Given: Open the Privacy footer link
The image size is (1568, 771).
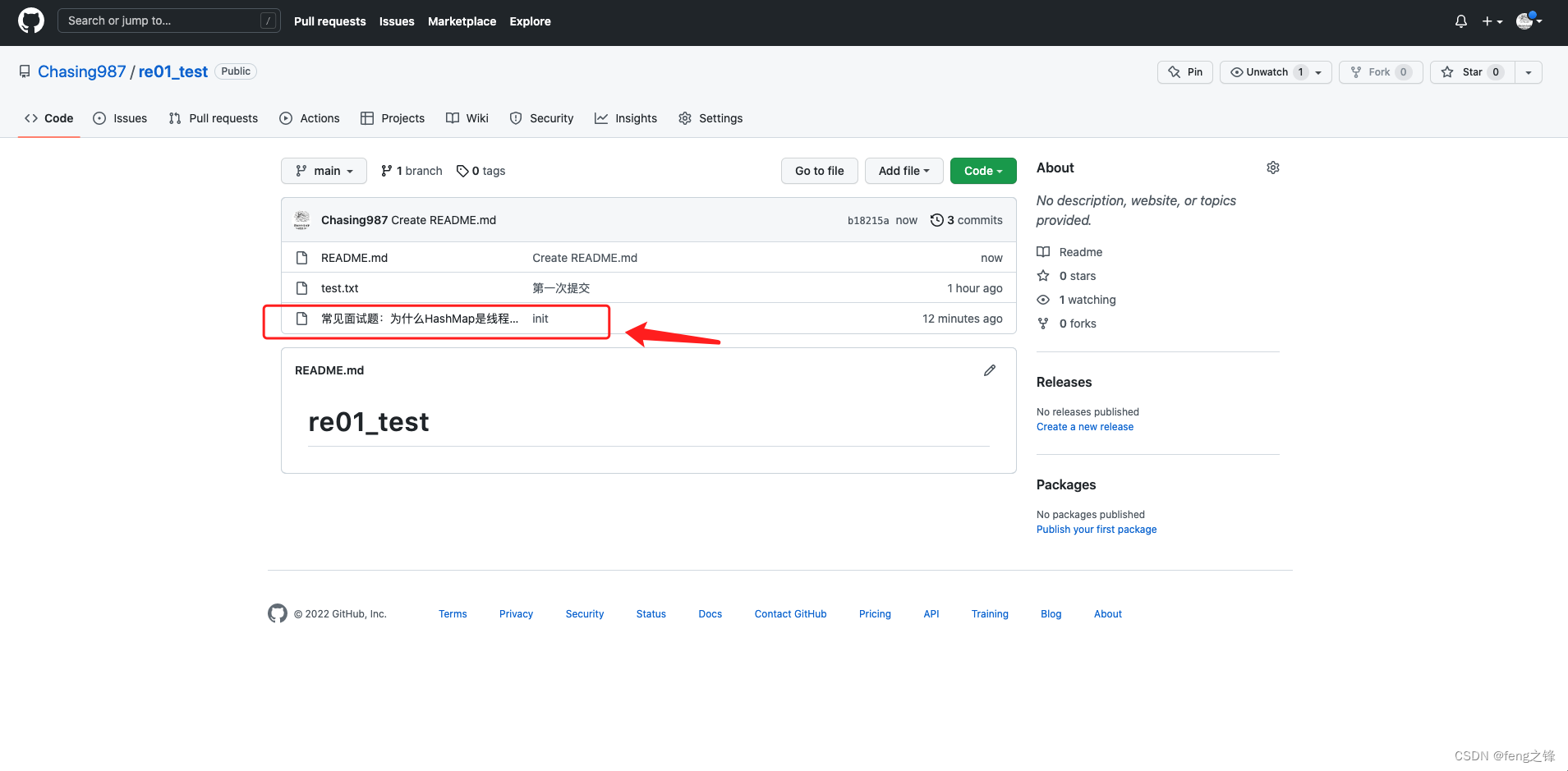Looking at the screenshot, I should coord(516,614).
